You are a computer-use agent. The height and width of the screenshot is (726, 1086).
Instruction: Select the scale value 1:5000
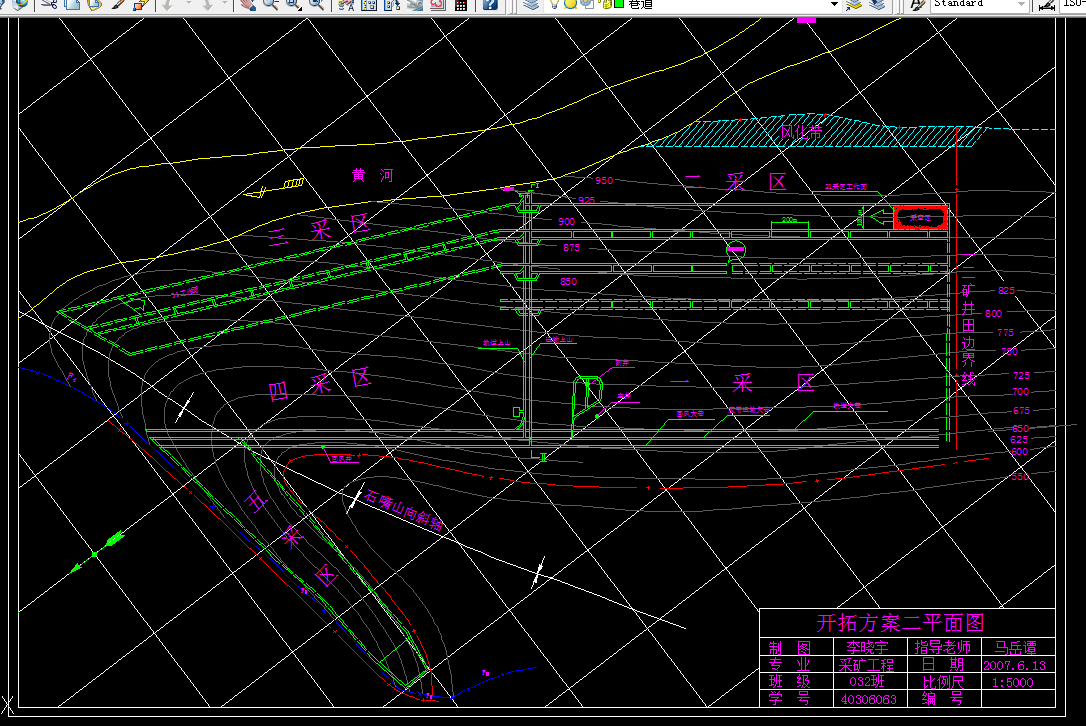coord(1013,682)
